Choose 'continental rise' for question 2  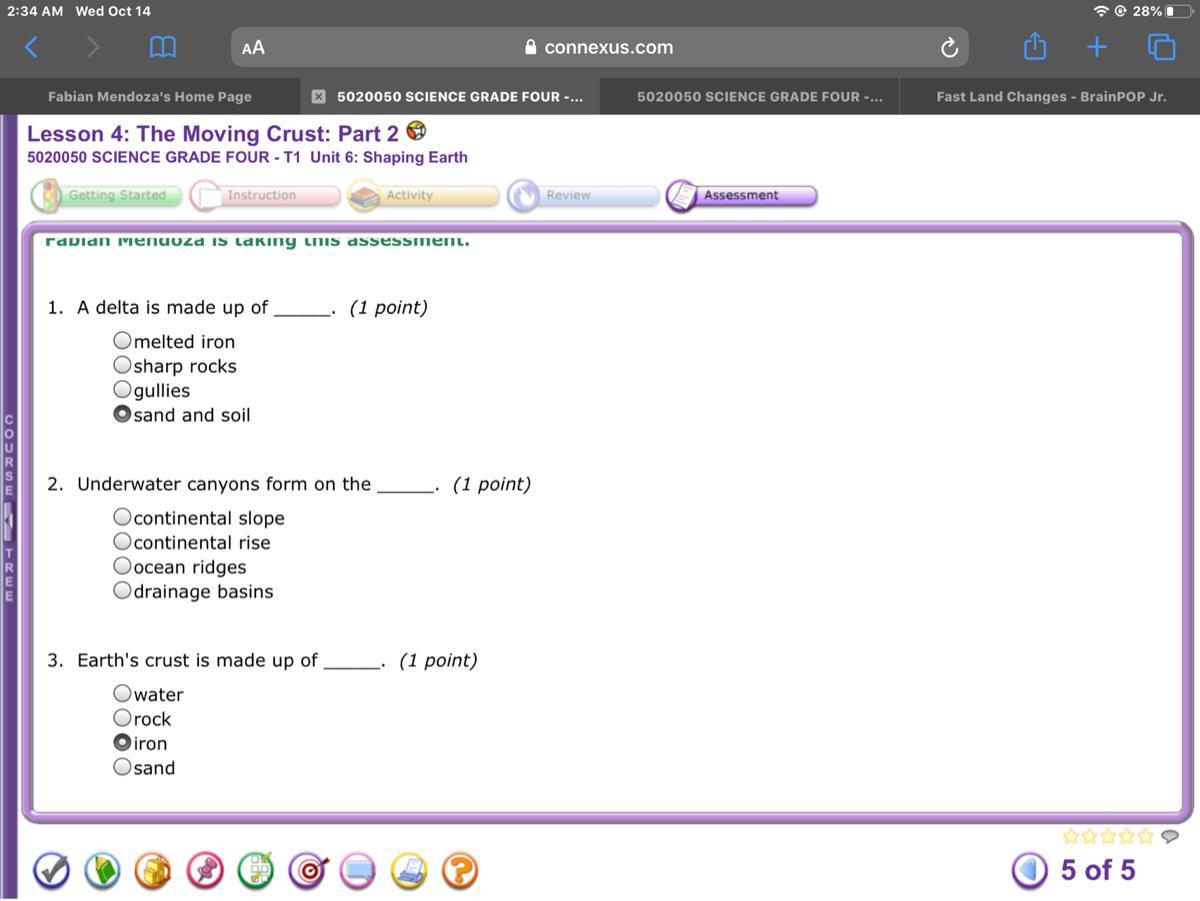click(x=122, y=542)
